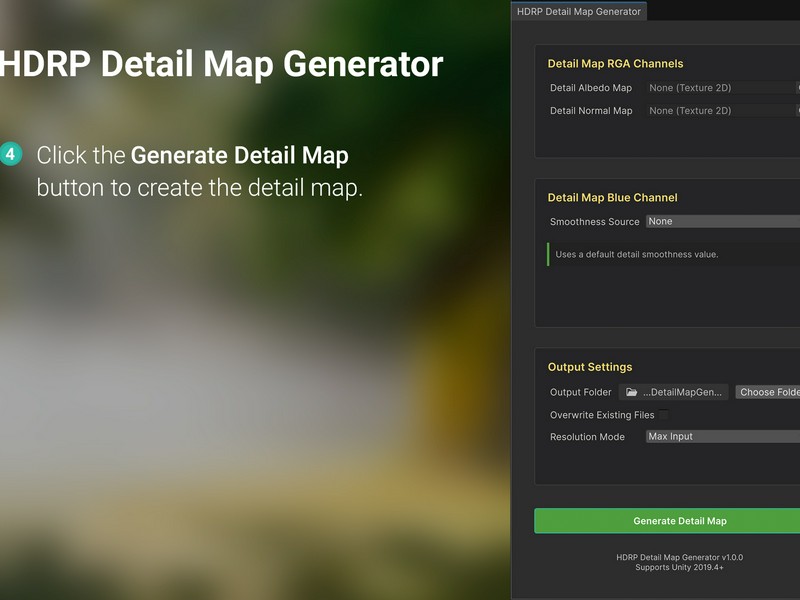This screenshot has height=600, width=800.
Task: Click the default detail smoothness help text
Action: (x=637, y=254)
